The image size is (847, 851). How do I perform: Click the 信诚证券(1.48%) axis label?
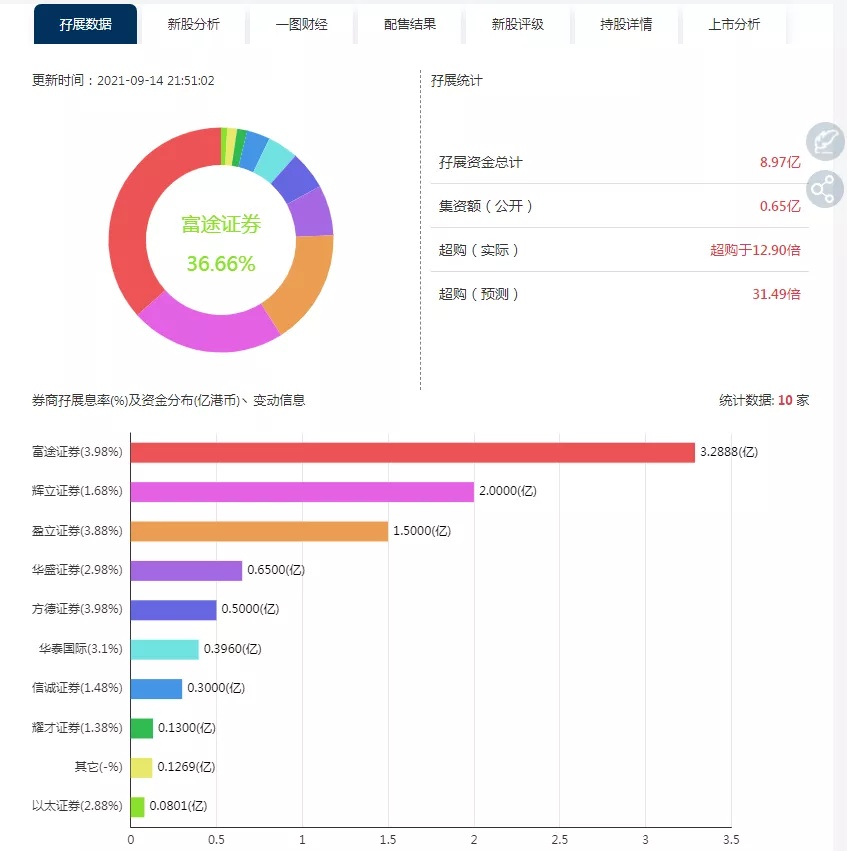point(77,688)
